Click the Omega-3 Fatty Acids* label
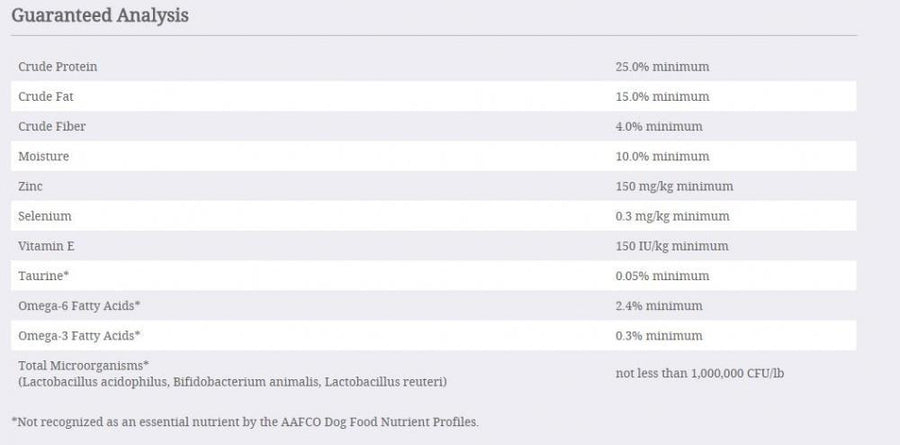Screen dimensions: 900x445 pyautogui.click(x=79, y=336)
